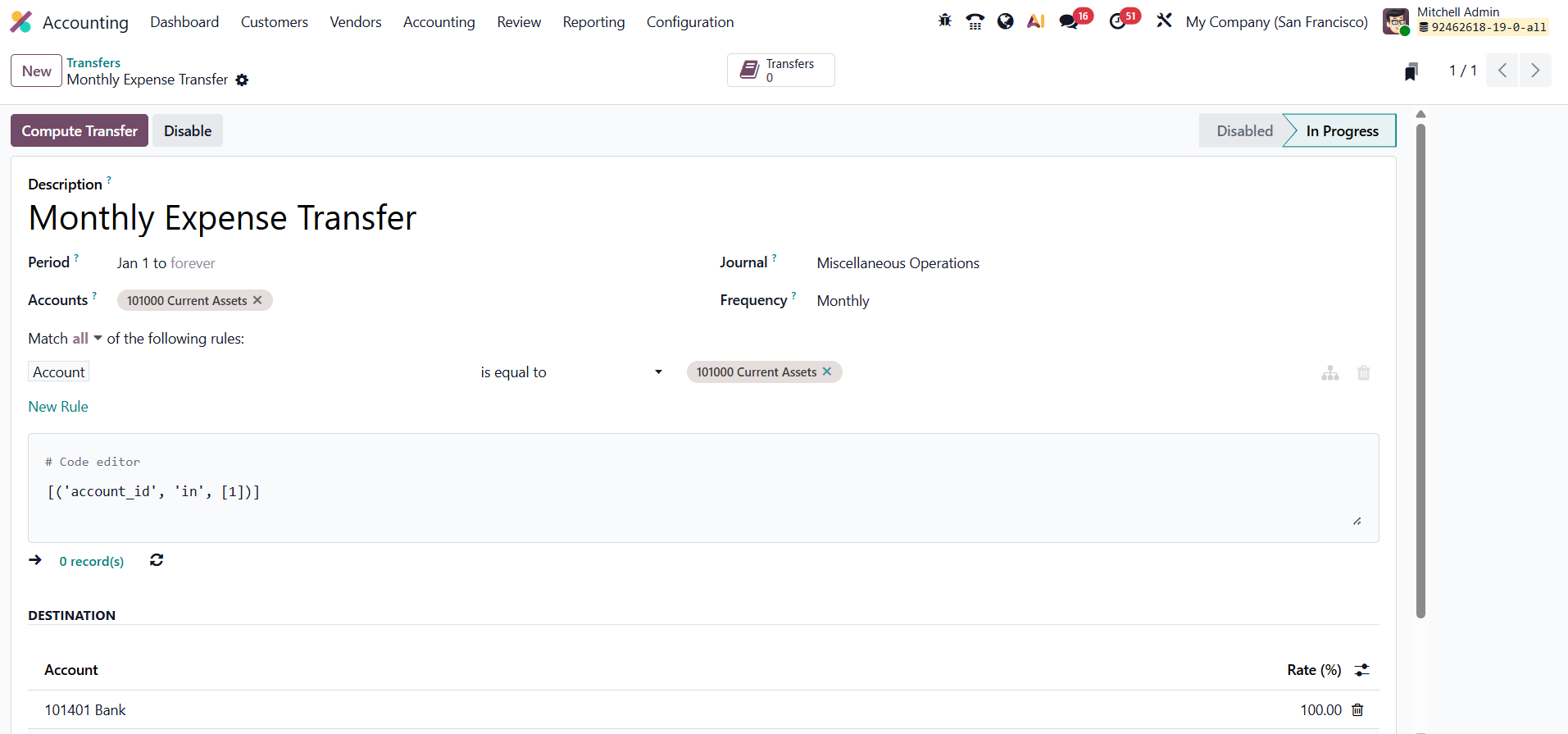Open the conversations messages icon

(1069, 21)
